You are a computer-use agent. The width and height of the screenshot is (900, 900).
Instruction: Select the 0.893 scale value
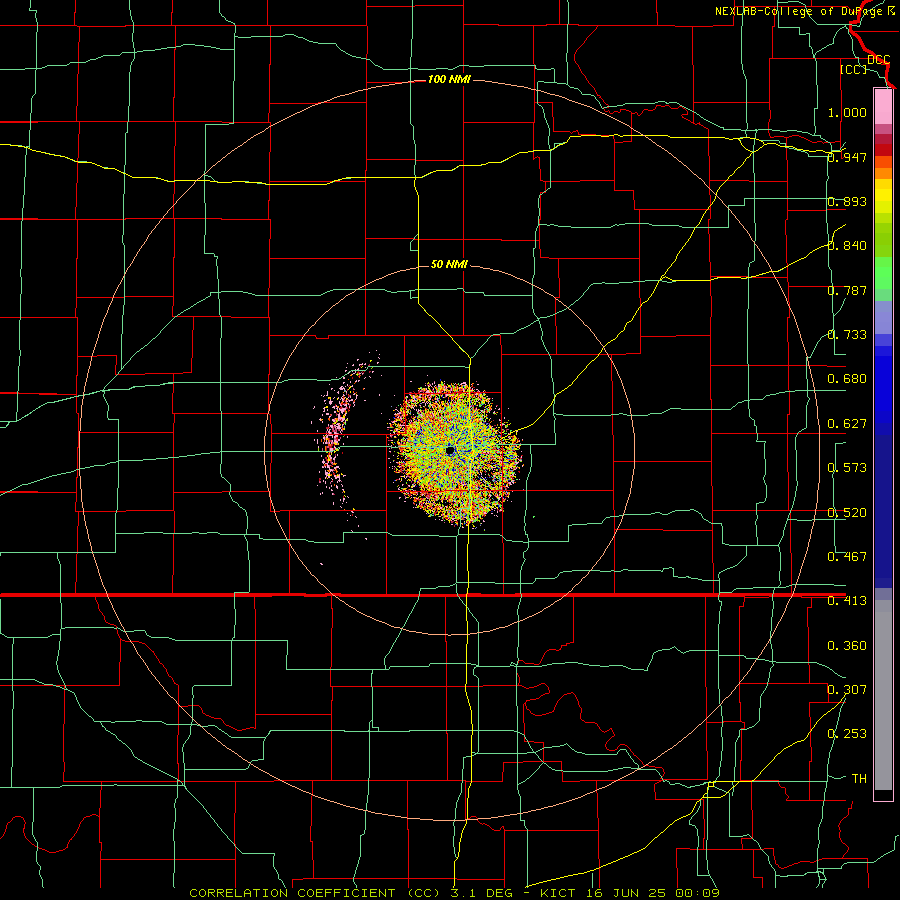coord(847,201)
